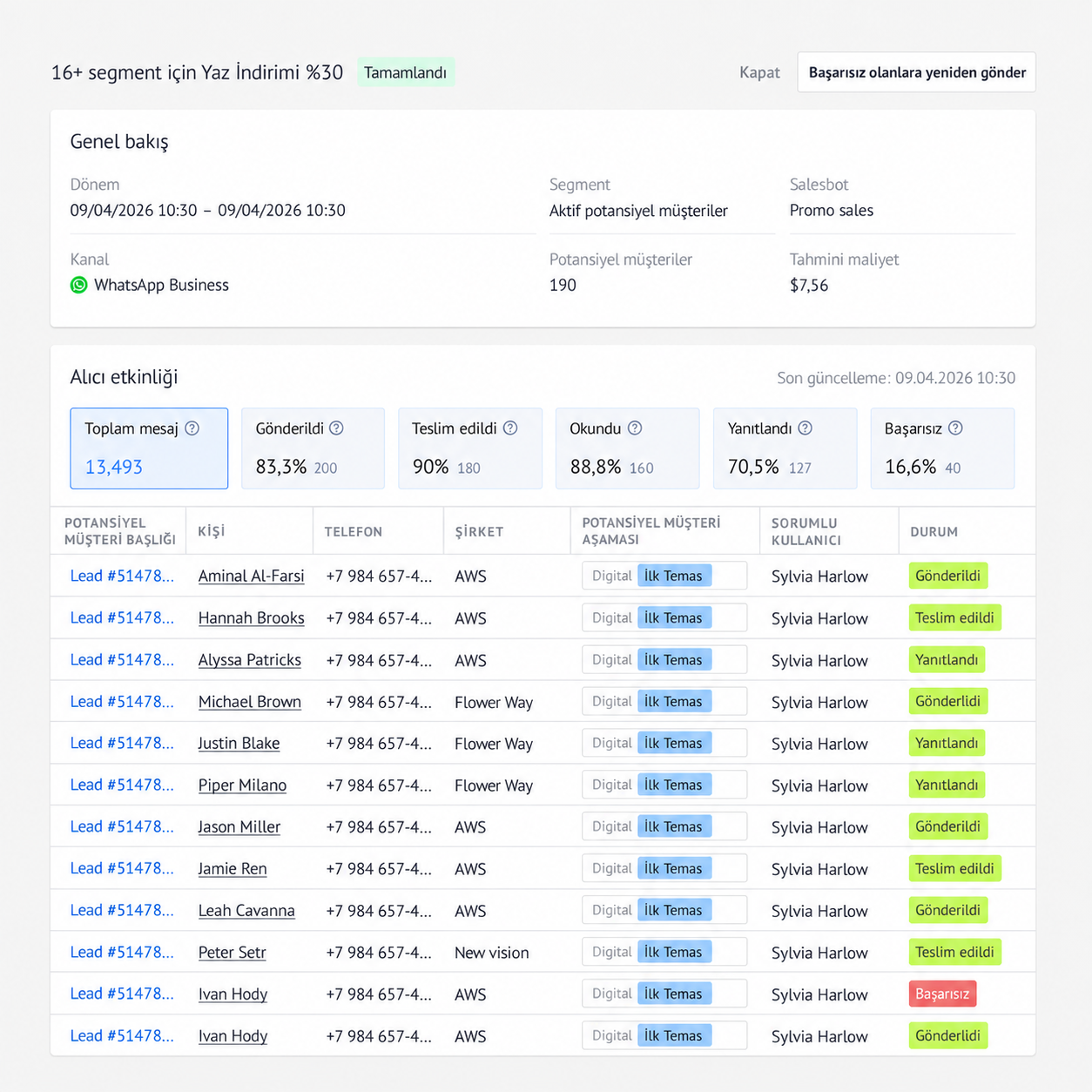Click Yanıtlandı status in Alyssa Patricks row
This screenshot has height=1092, width=1092.
tap(947, 659)
